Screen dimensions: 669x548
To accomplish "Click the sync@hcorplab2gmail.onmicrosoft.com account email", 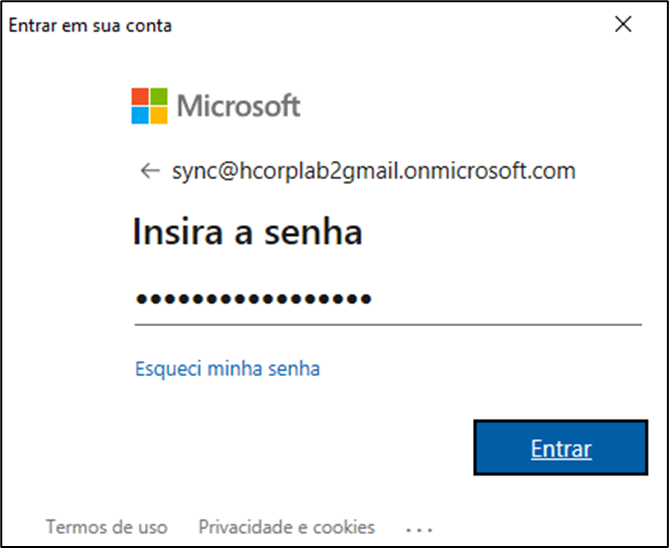I will tap(373, 171).
